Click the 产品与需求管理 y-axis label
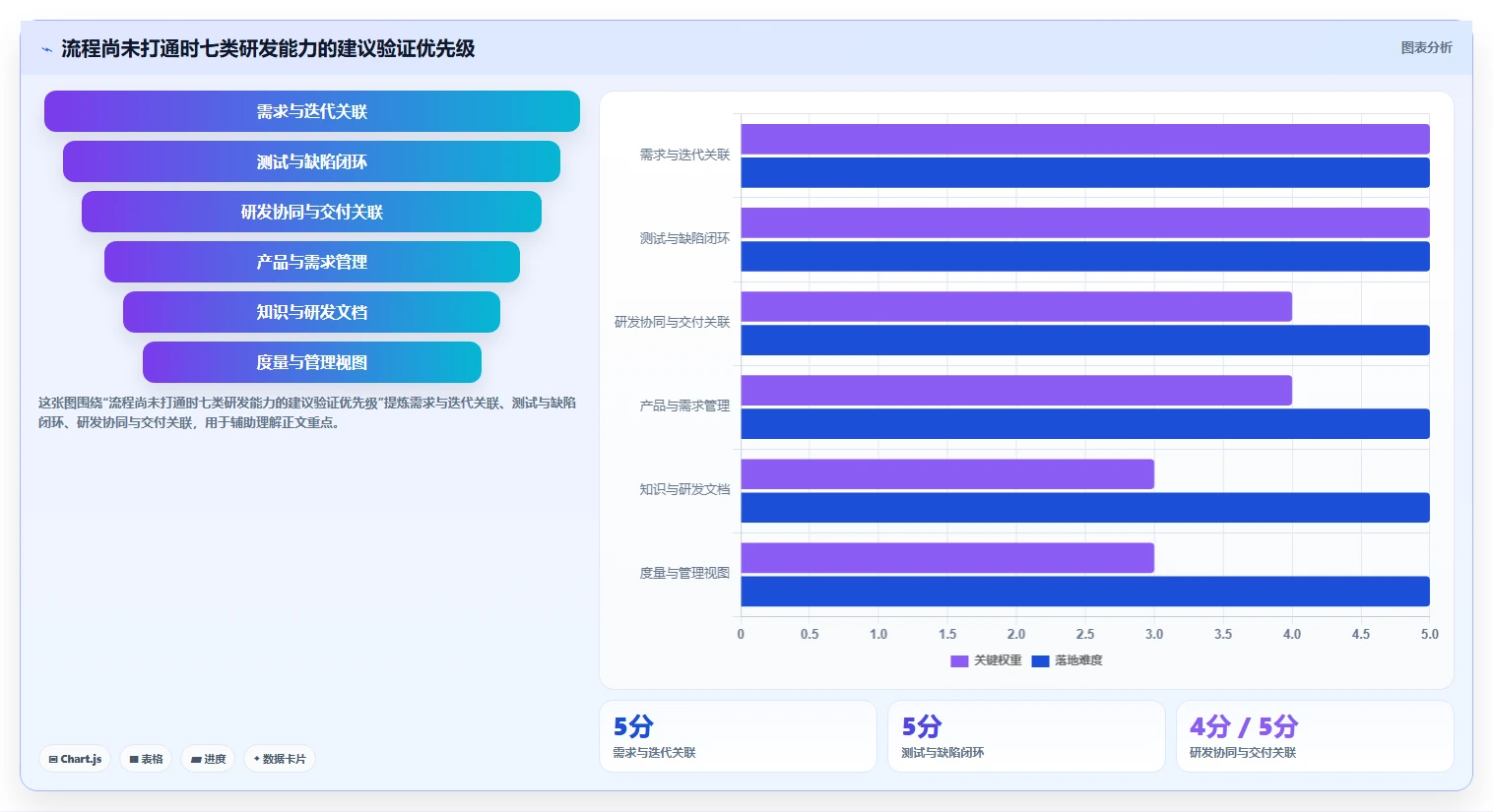Viewport: 1493px width, 812px height. click(x=684, y=406)
